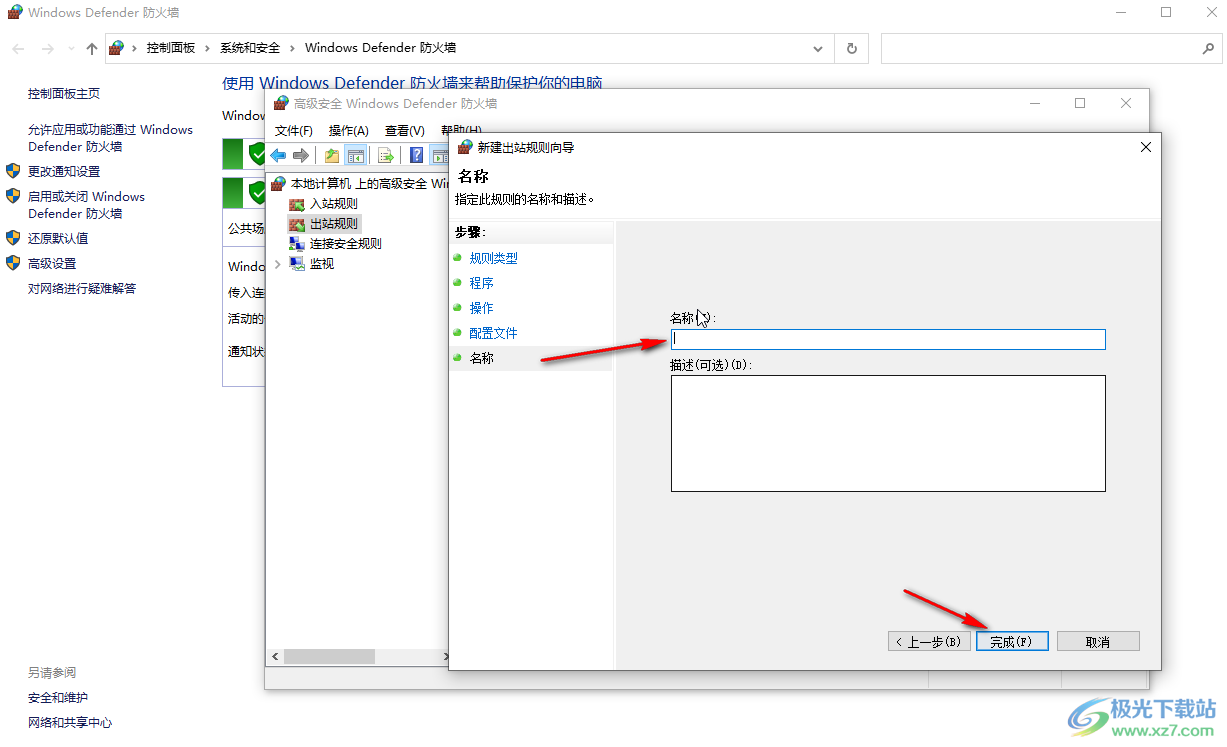Select 入站规则 in the tree
Viewport: 1227px width, 747px height.
pyautogui.click(x=334, y=204)
